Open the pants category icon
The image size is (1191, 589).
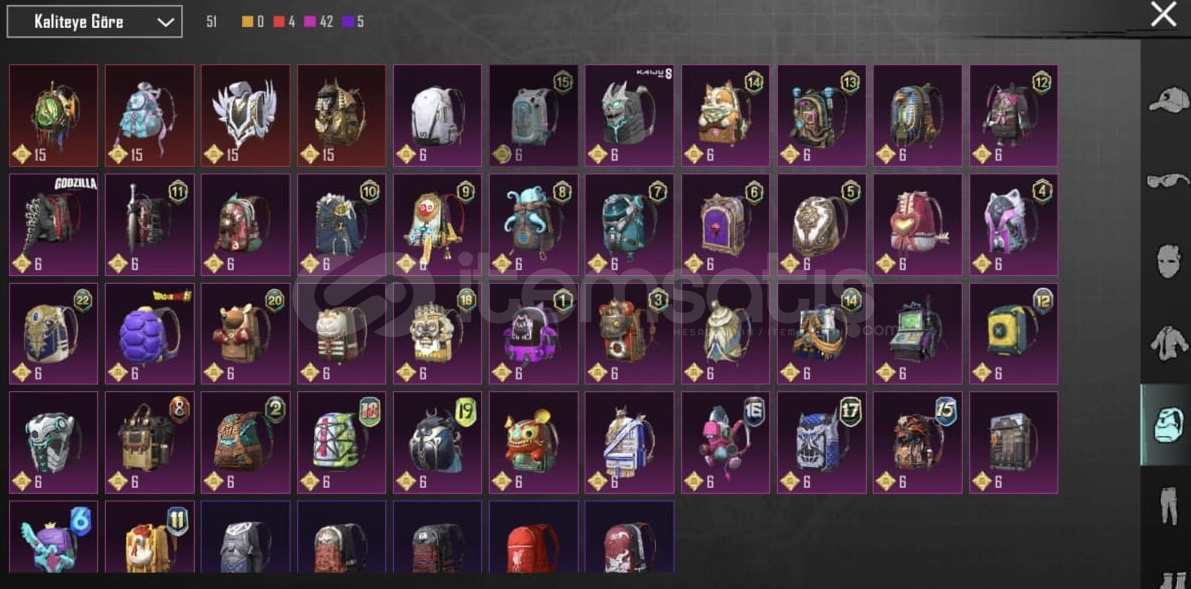point(1168,503)
